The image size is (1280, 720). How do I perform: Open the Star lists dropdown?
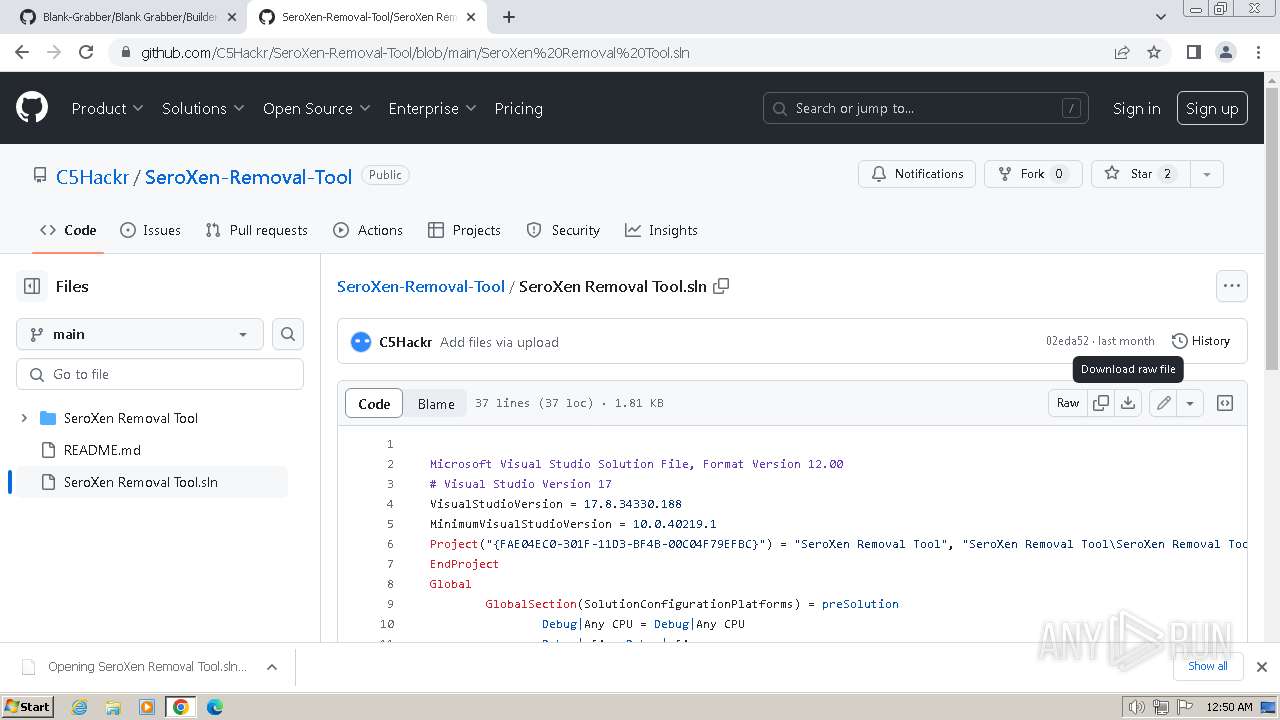1207,174
